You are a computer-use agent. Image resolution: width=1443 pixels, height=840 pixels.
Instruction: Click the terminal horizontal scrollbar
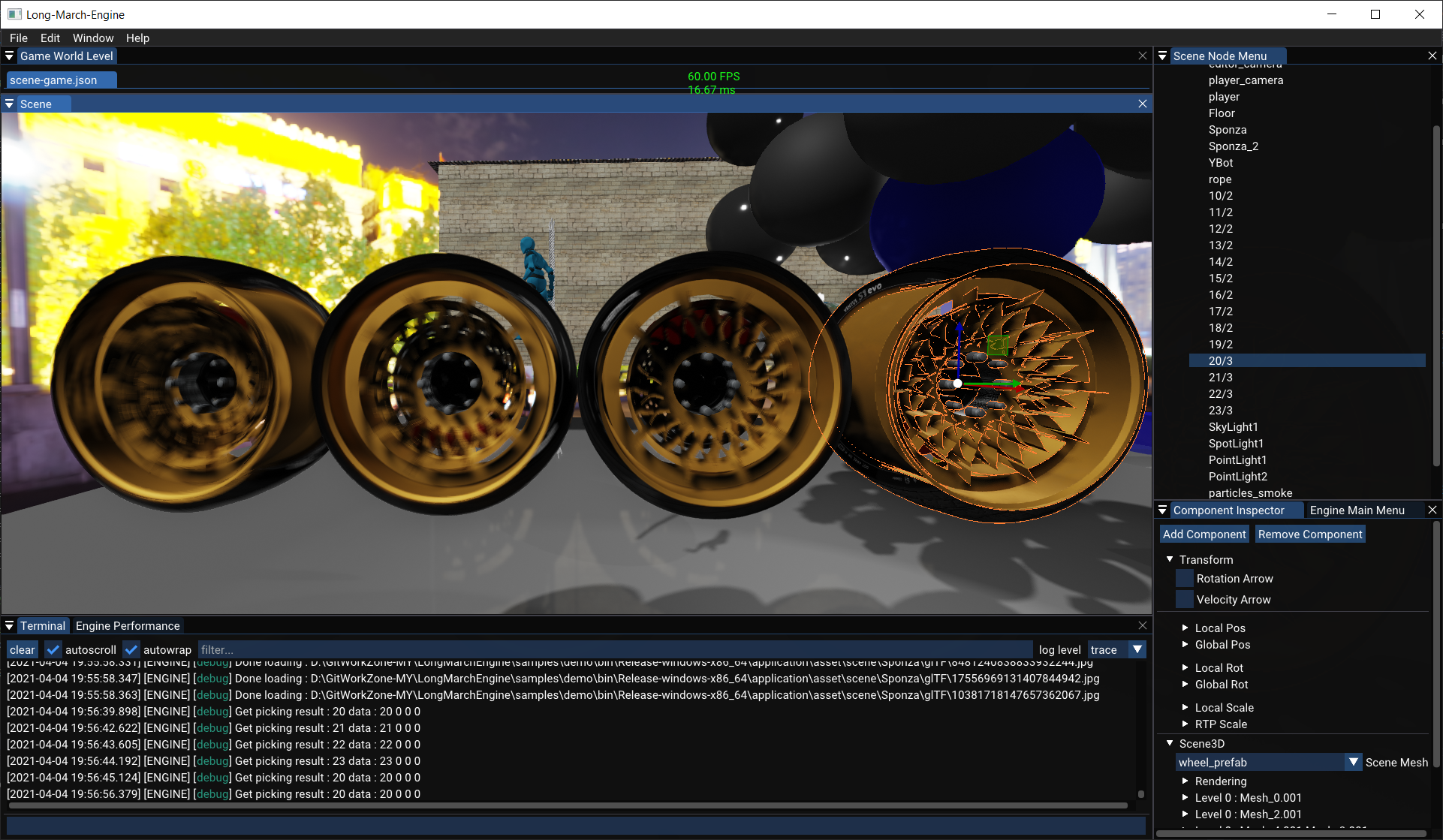click(567, 805)
